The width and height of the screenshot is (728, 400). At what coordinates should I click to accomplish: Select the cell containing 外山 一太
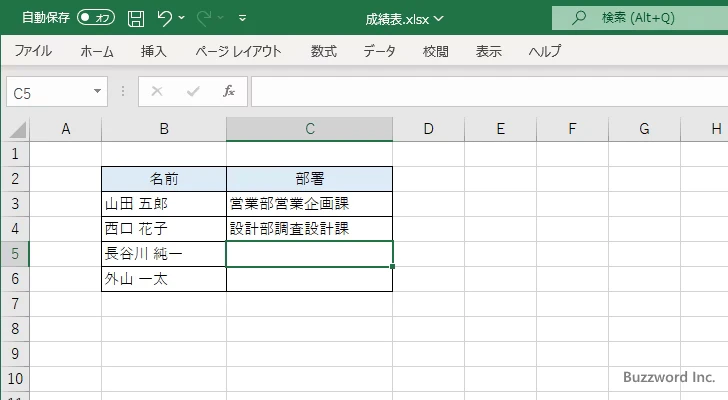tap(164, 279)
